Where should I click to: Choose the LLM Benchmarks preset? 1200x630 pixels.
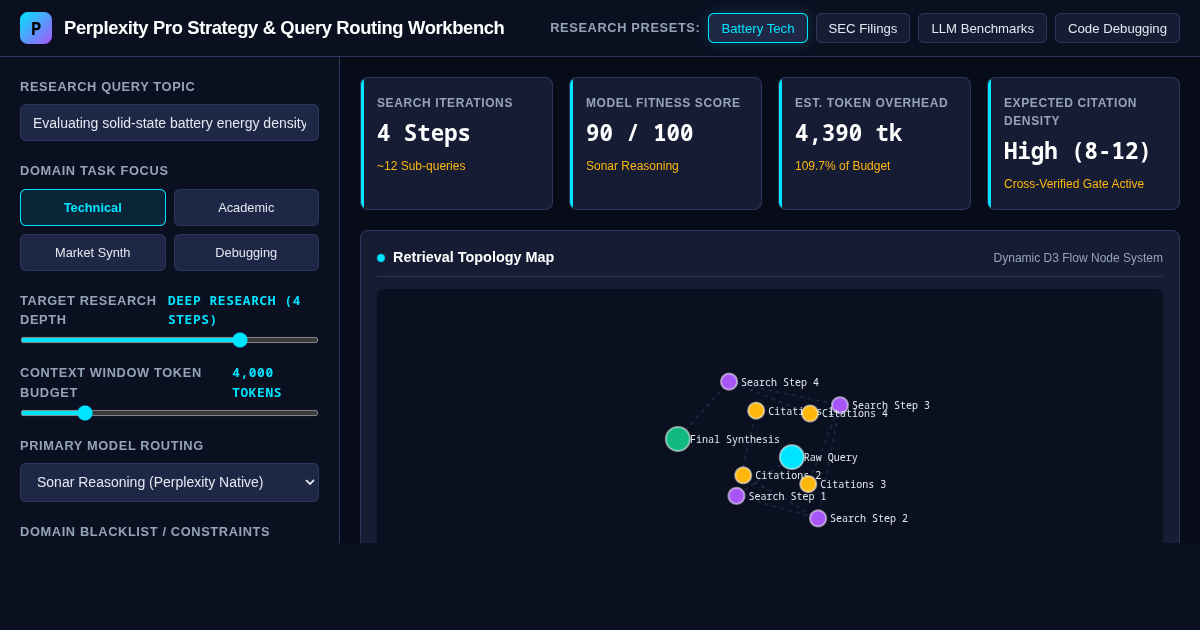click(x=983, y=28)
